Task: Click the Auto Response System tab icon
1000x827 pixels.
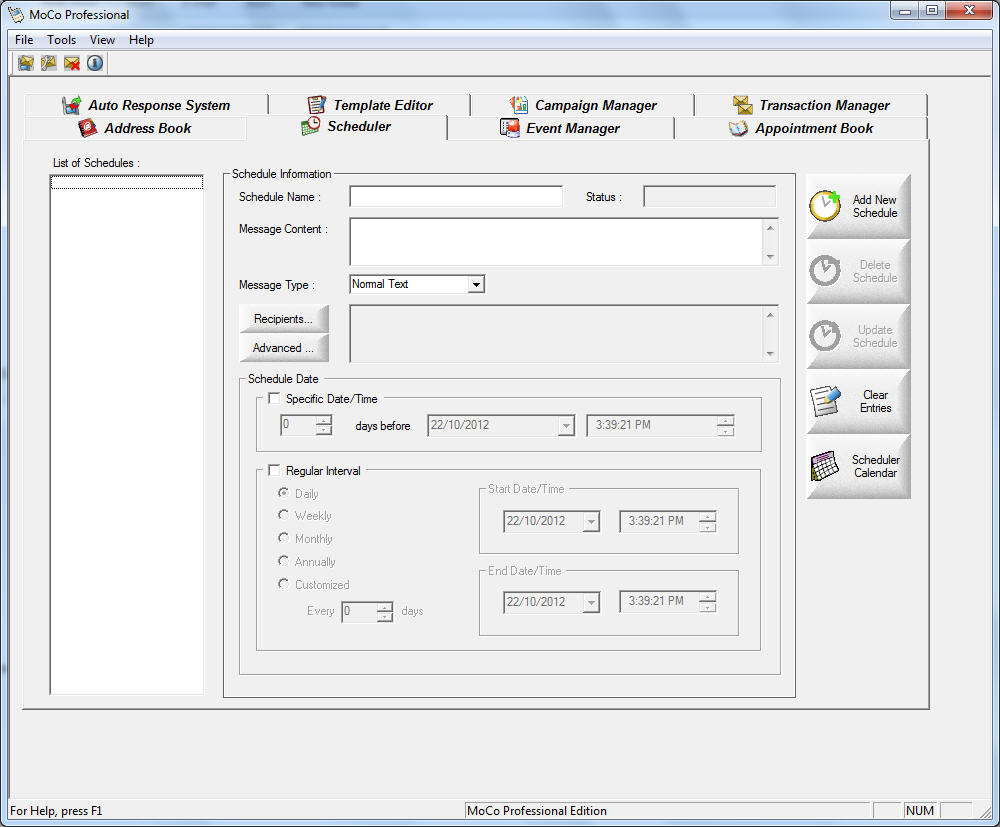Action: 71,105
